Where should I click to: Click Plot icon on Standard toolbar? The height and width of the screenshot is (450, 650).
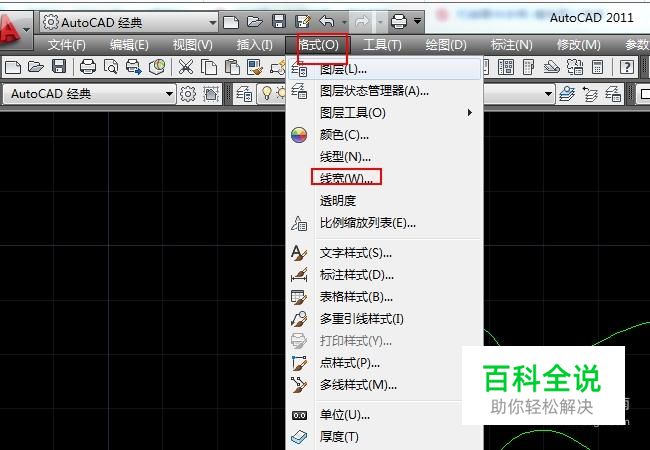[x=87, y=67]
